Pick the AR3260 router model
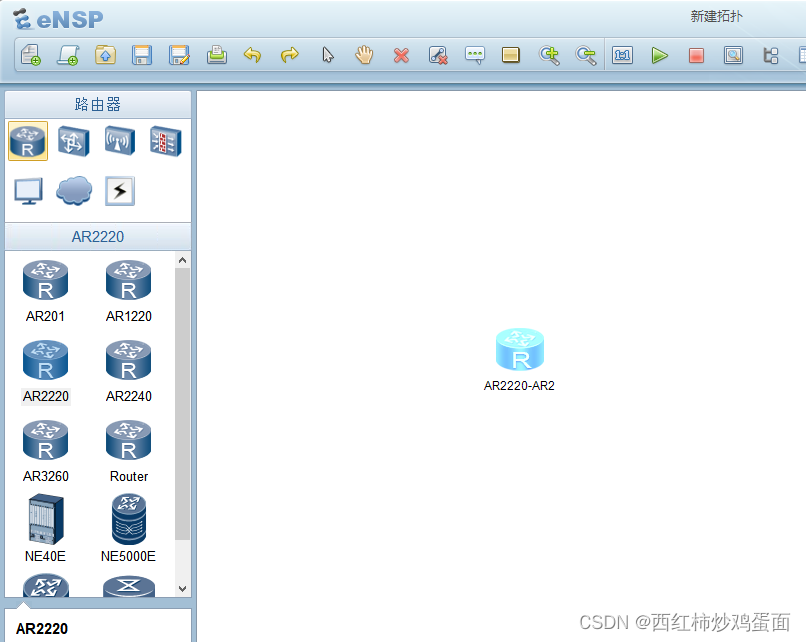 (x=45, y=452)
